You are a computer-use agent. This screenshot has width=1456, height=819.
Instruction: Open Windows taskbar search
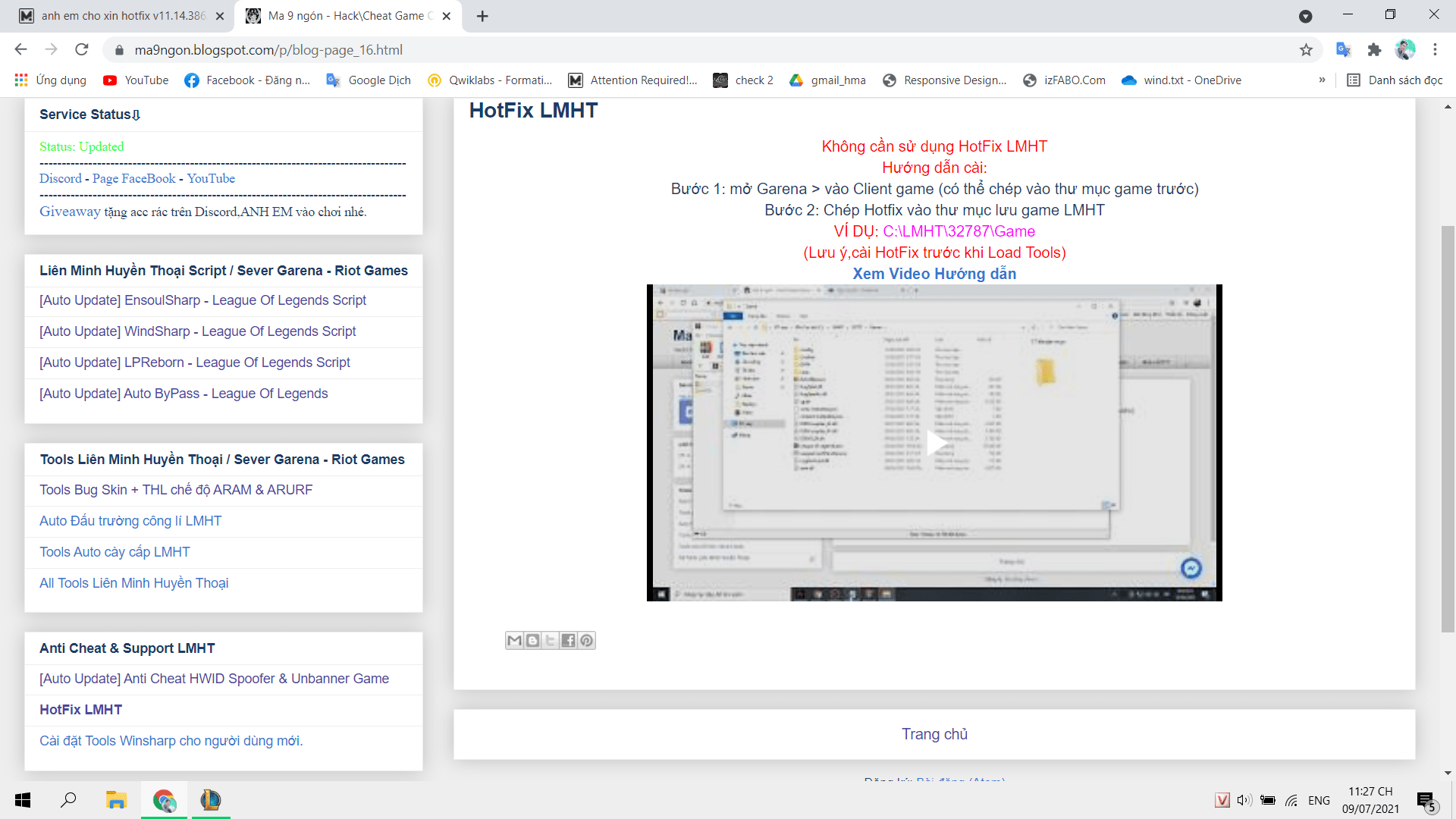pos(68,800)
